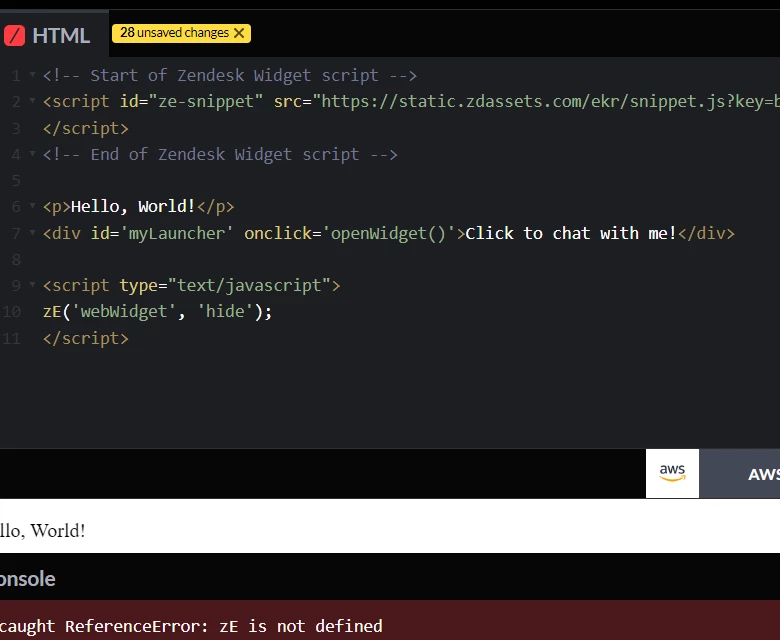Click the "text/javascript" type value

(x=250, y=285)
